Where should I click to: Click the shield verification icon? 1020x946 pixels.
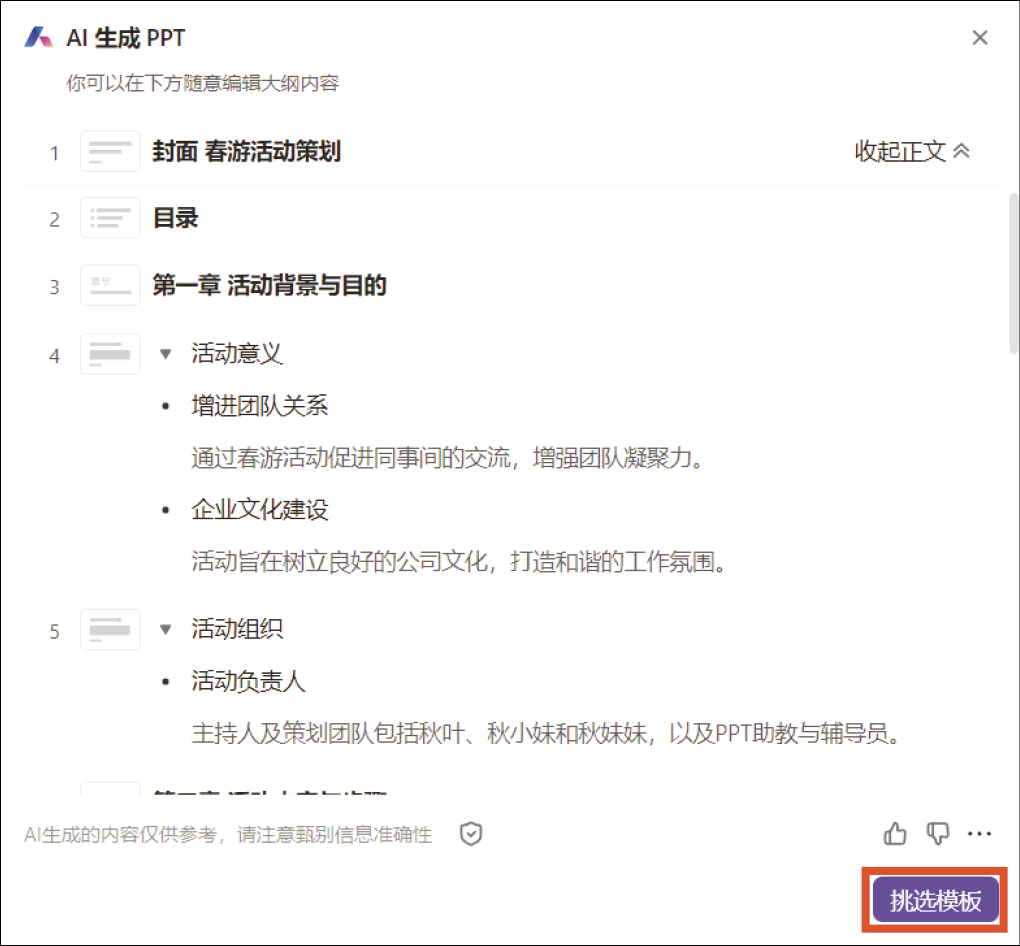coord(471,834)
